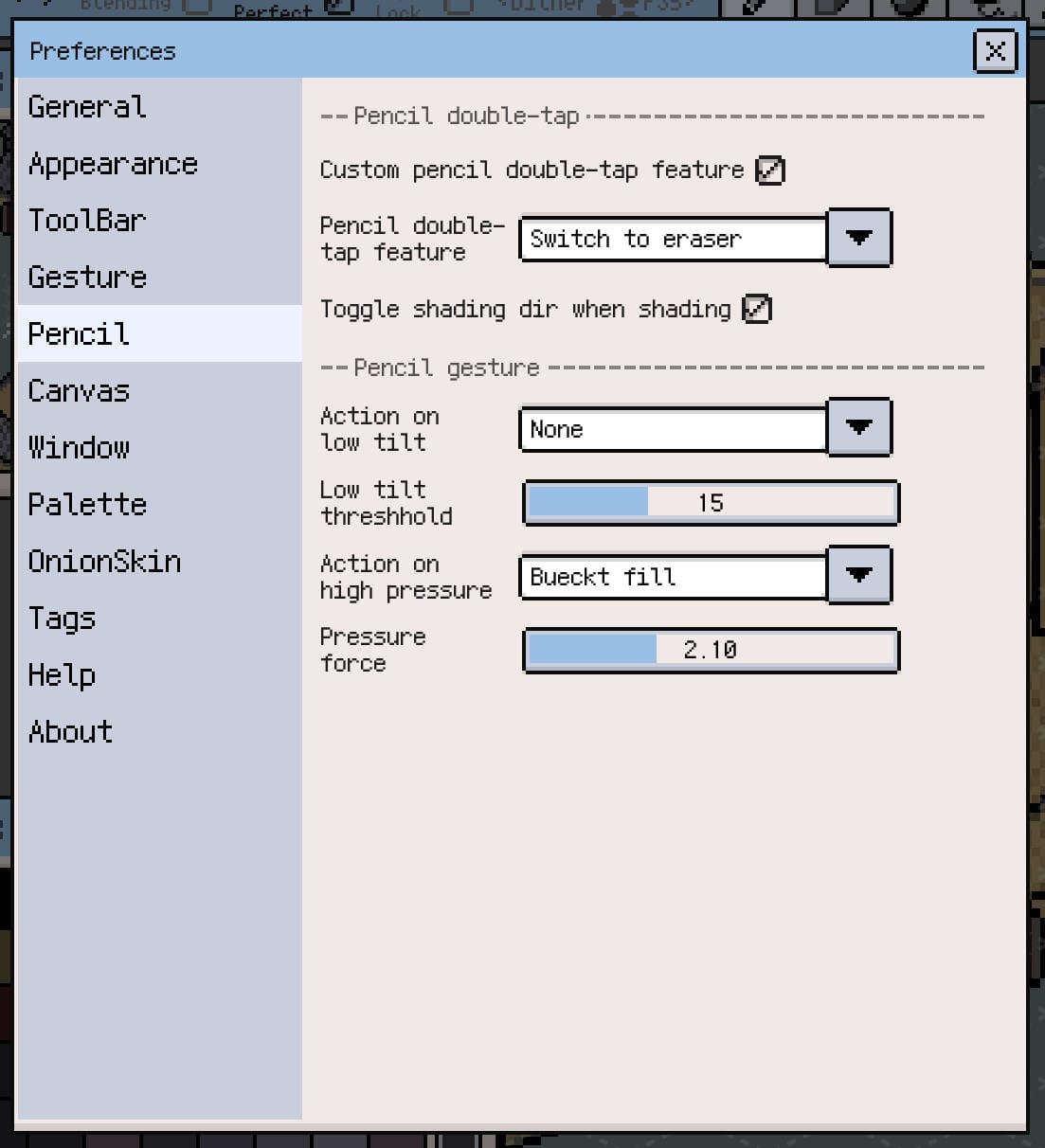Disable custom pencil double-tap feature checkbox
This screenshot has width=1045, height=1148.
pos(769,170)
